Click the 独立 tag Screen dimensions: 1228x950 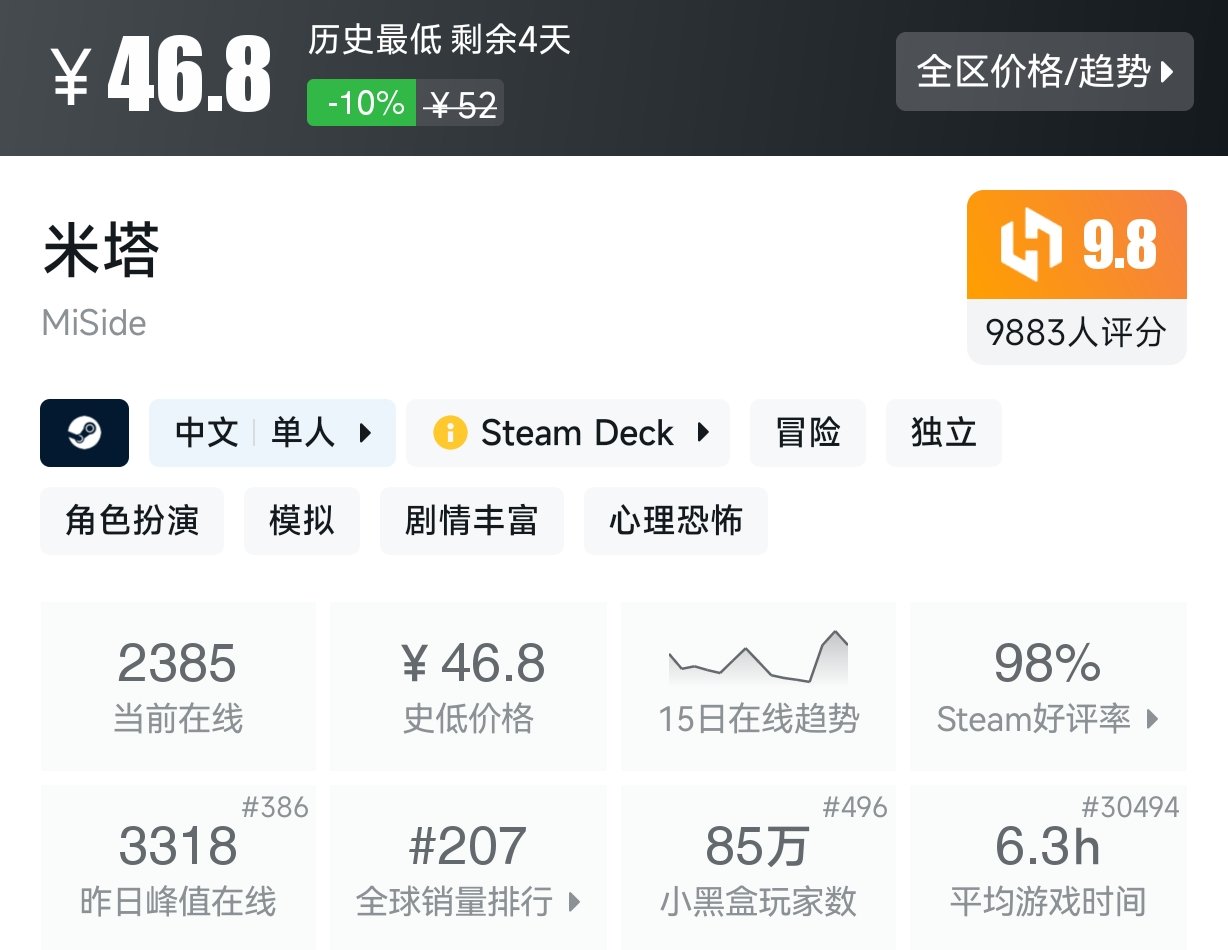tap(943, 432)
